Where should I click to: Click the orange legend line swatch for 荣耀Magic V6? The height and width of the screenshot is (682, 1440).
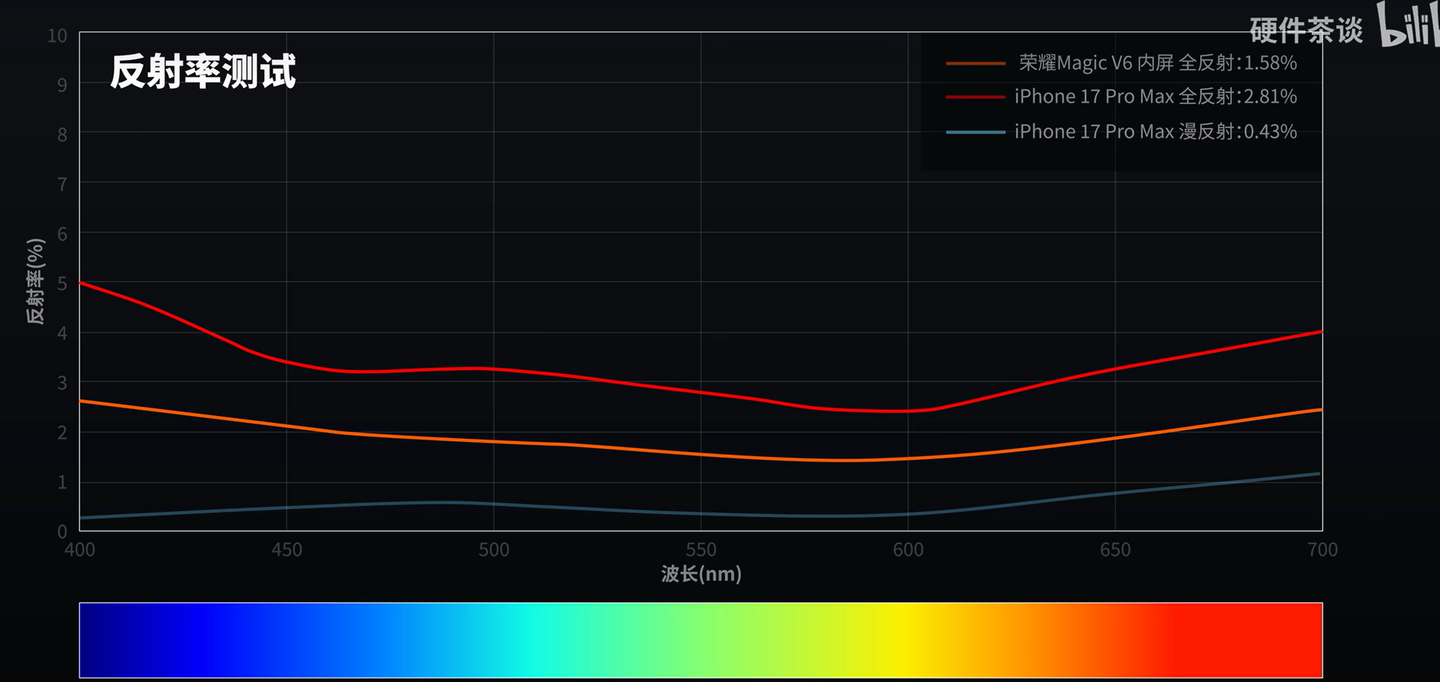tap(975, 63)
